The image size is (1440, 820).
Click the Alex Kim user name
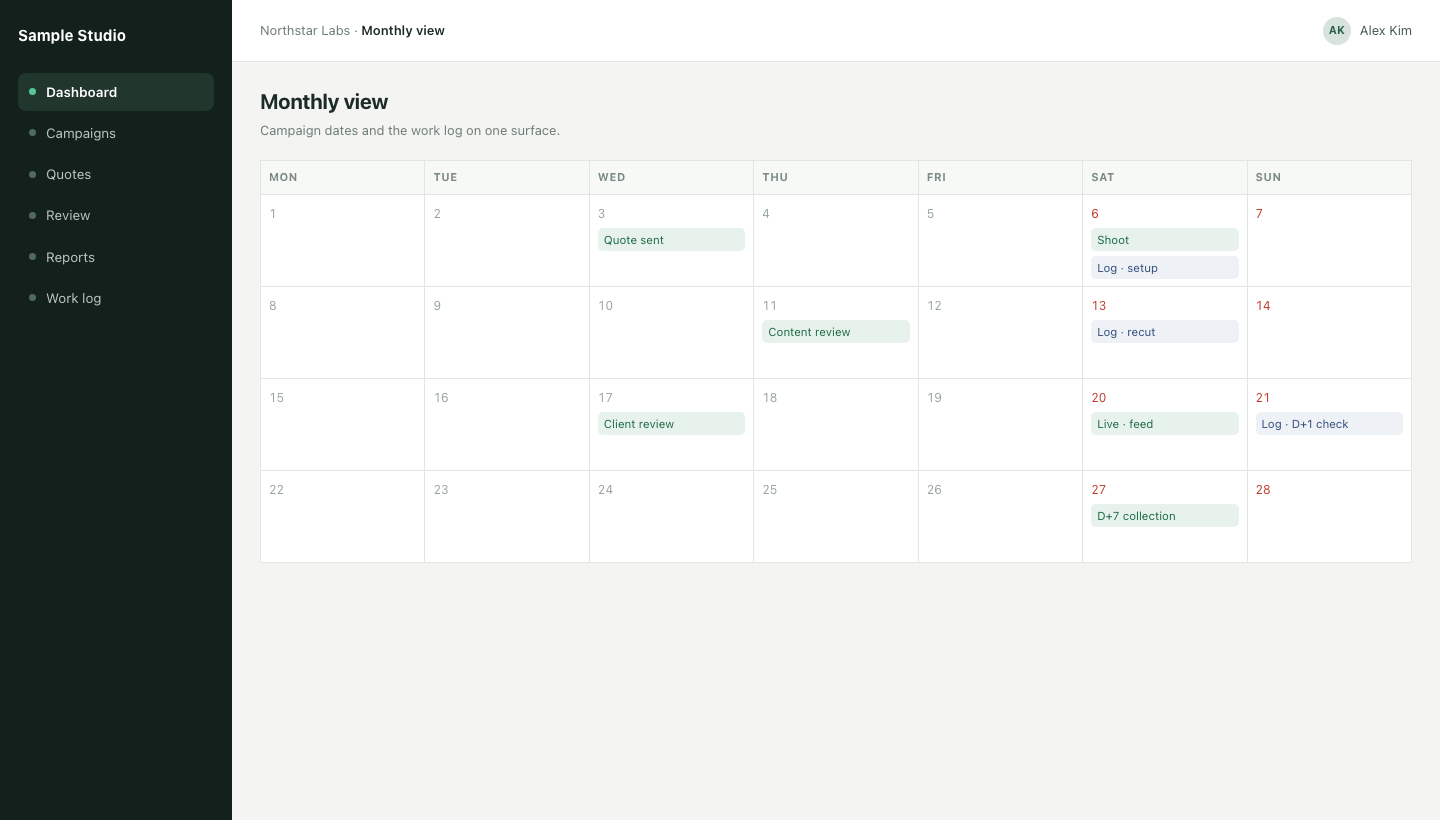point(1386,31)
